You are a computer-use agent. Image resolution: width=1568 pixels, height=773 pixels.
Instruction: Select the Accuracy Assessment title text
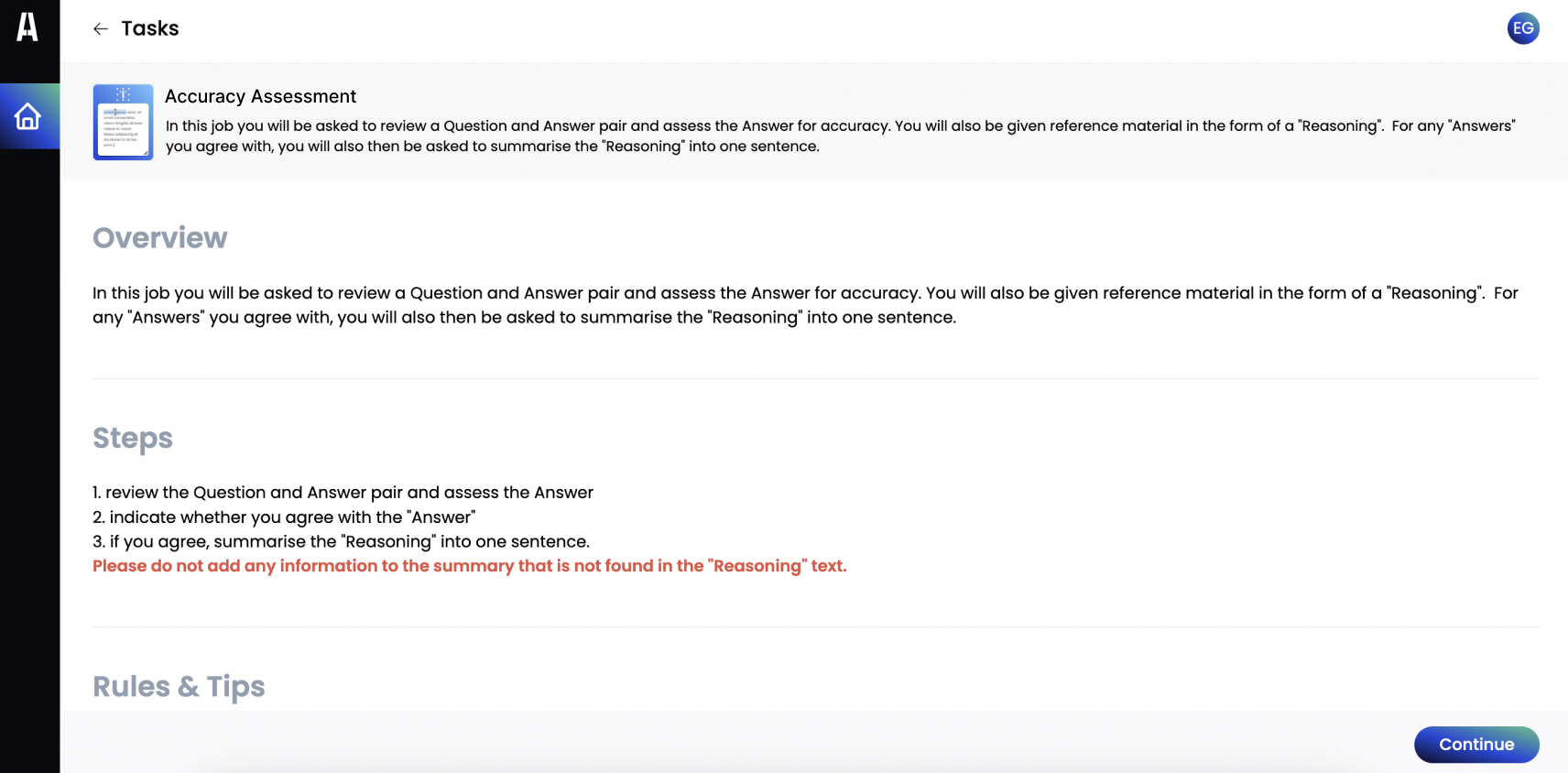click(x=260, y=96)
